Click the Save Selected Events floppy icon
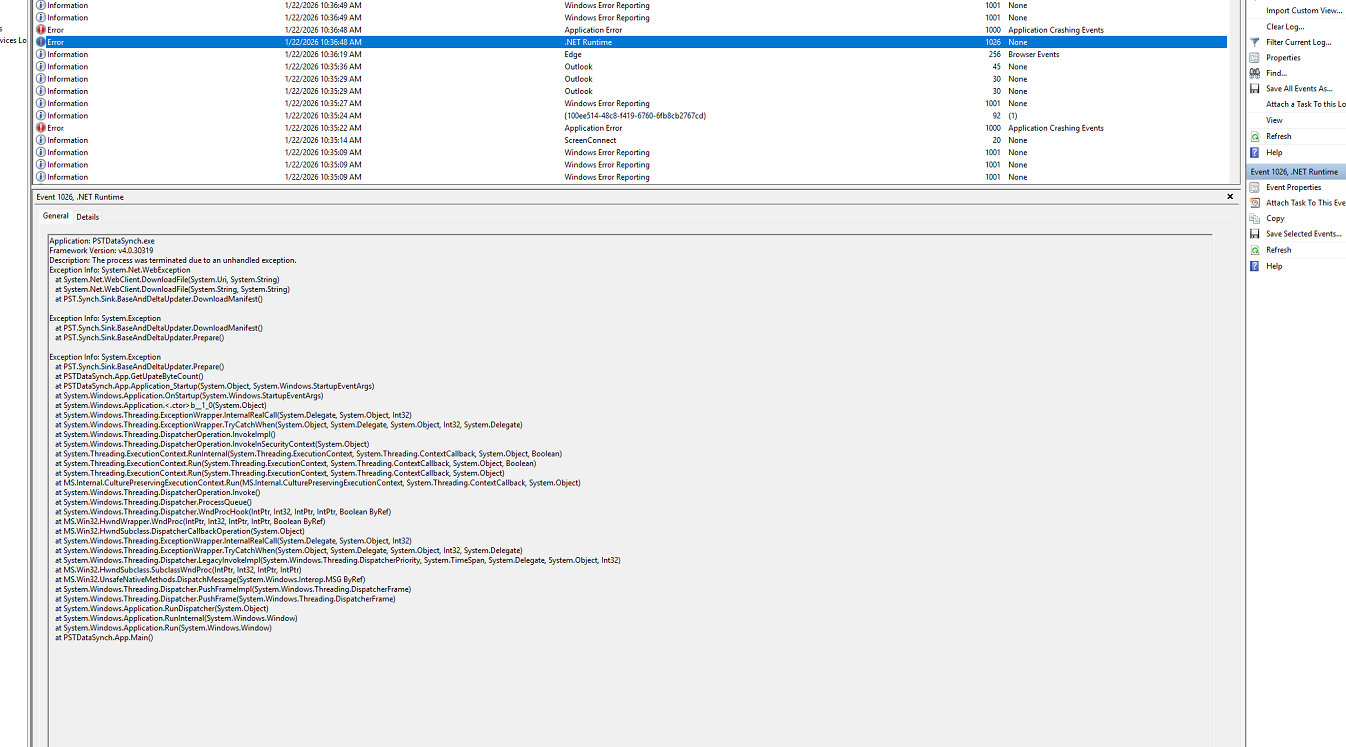The width and height of the screenshot is (1346, 747). [x=1255, y=234]
